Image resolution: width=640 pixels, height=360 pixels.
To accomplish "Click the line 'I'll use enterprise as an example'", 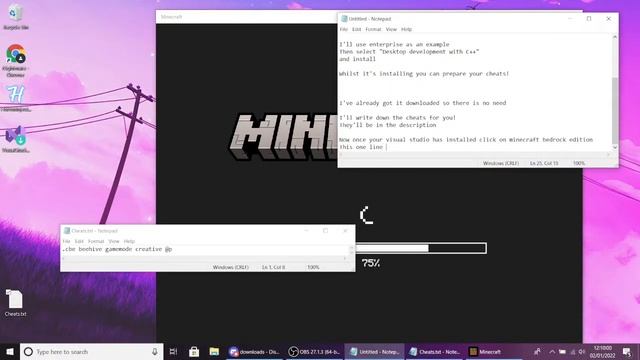I will click(x=394, y=44).
